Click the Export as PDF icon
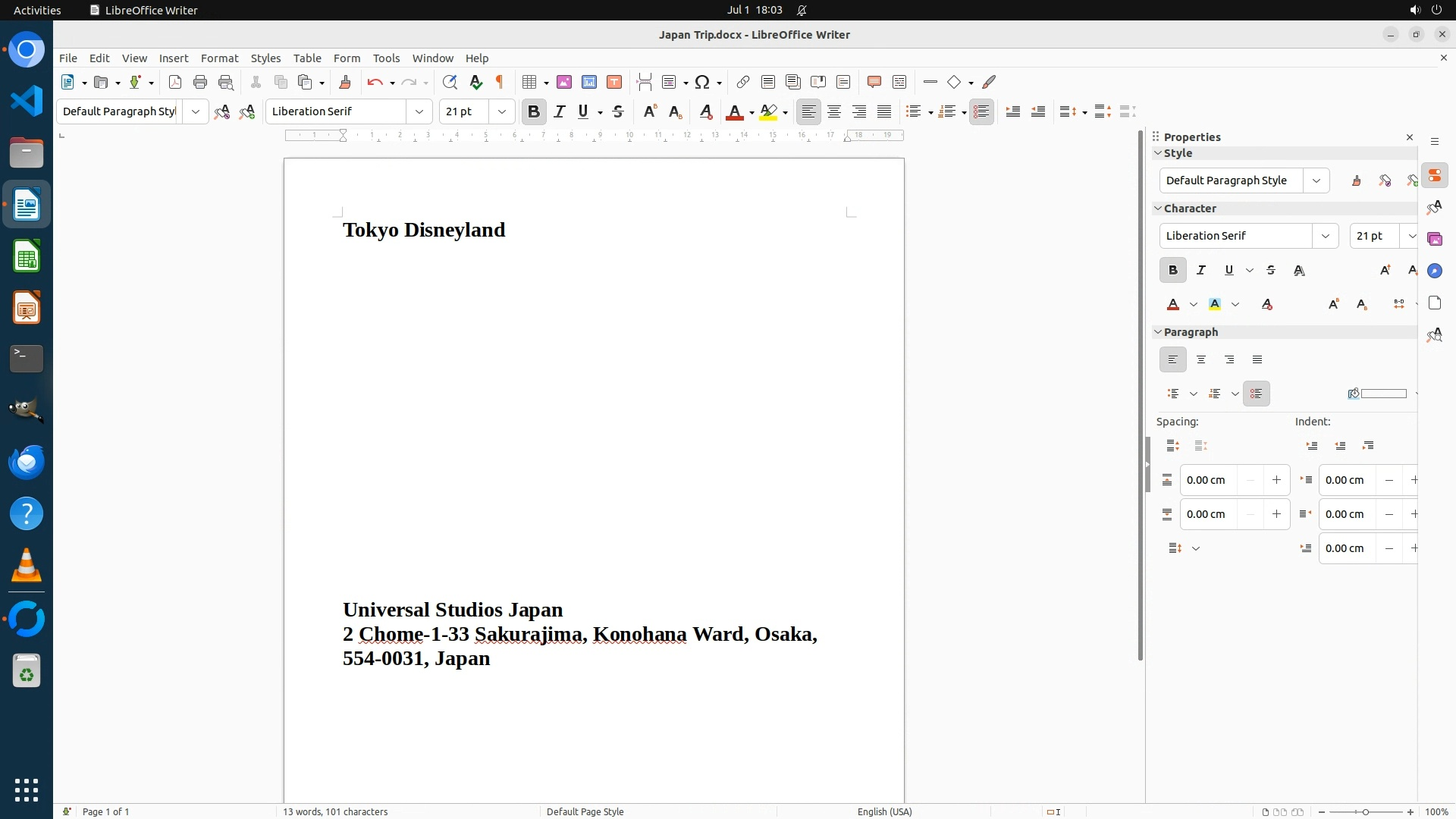 click(x=175, y=82)
